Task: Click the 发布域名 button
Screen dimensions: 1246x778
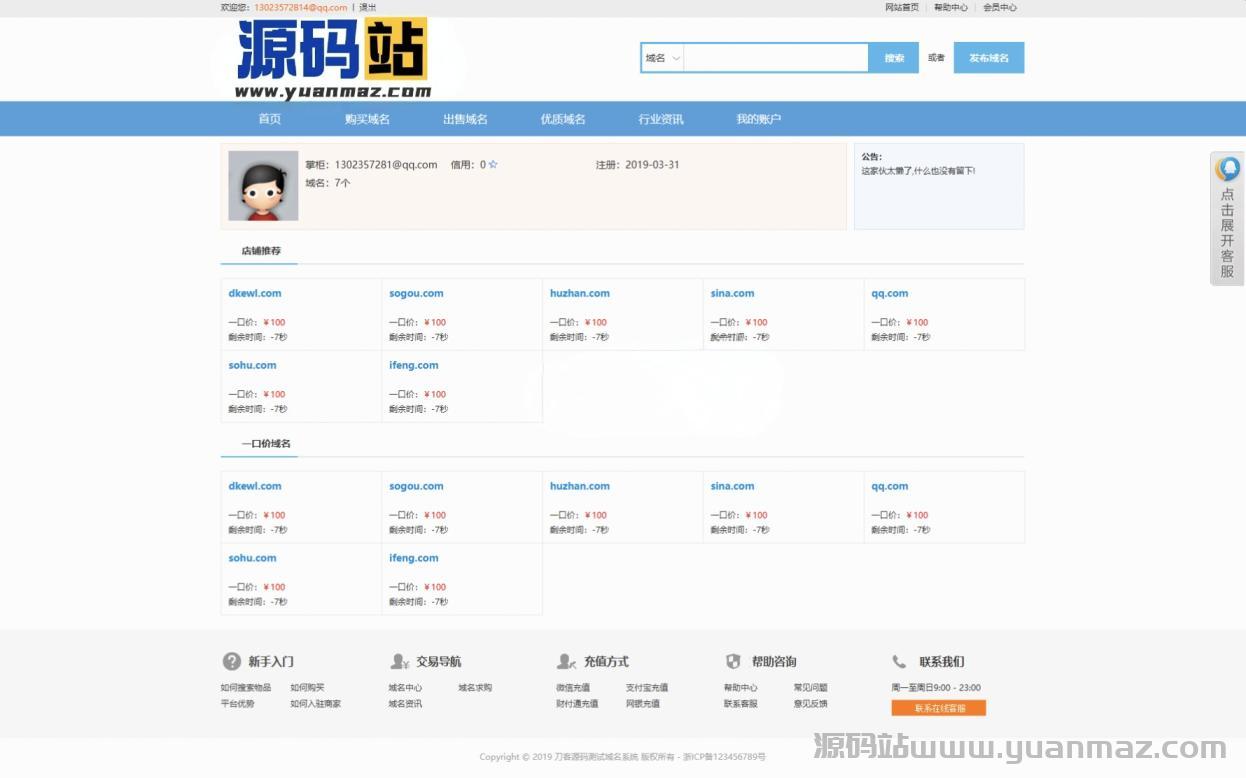Action: (988, 58)
